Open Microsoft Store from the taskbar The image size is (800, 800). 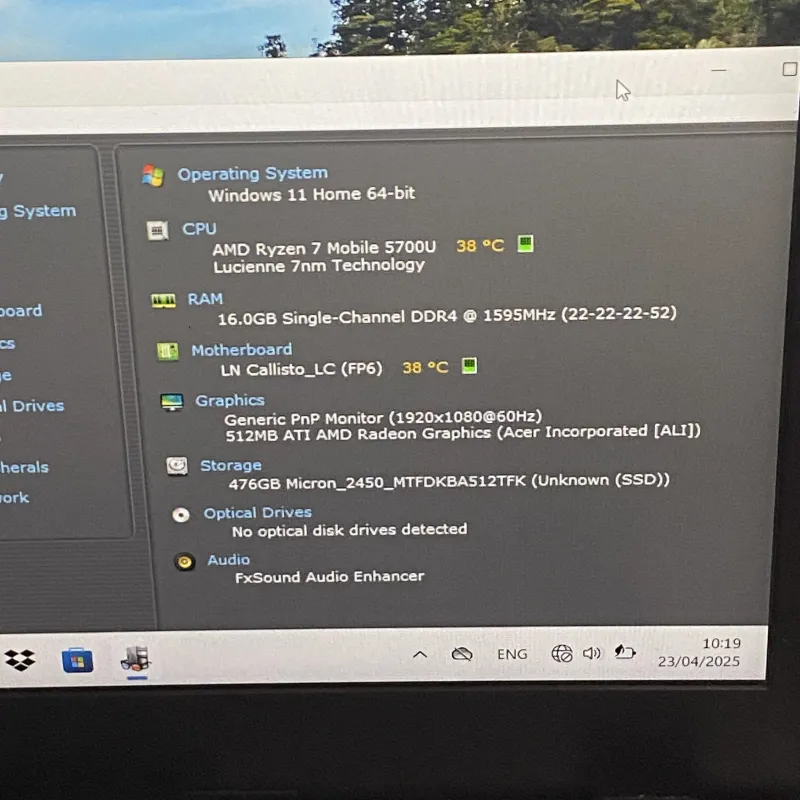click(78, 660)
